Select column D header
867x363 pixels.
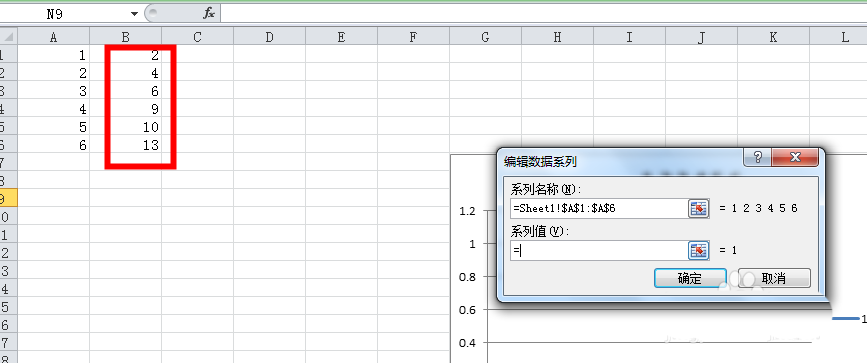click(x=269, y=37)
